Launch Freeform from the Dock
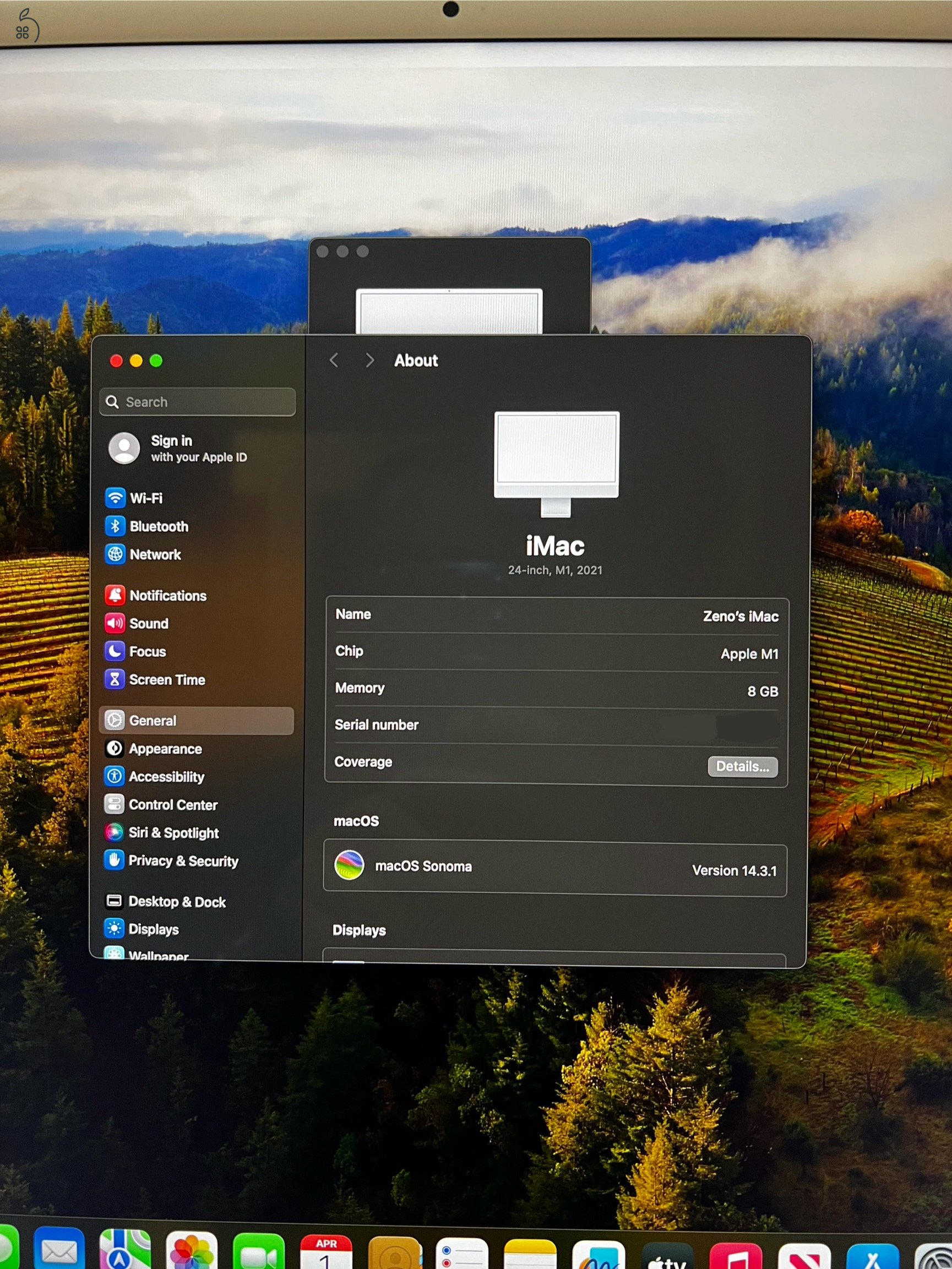 click(599, 1256)
